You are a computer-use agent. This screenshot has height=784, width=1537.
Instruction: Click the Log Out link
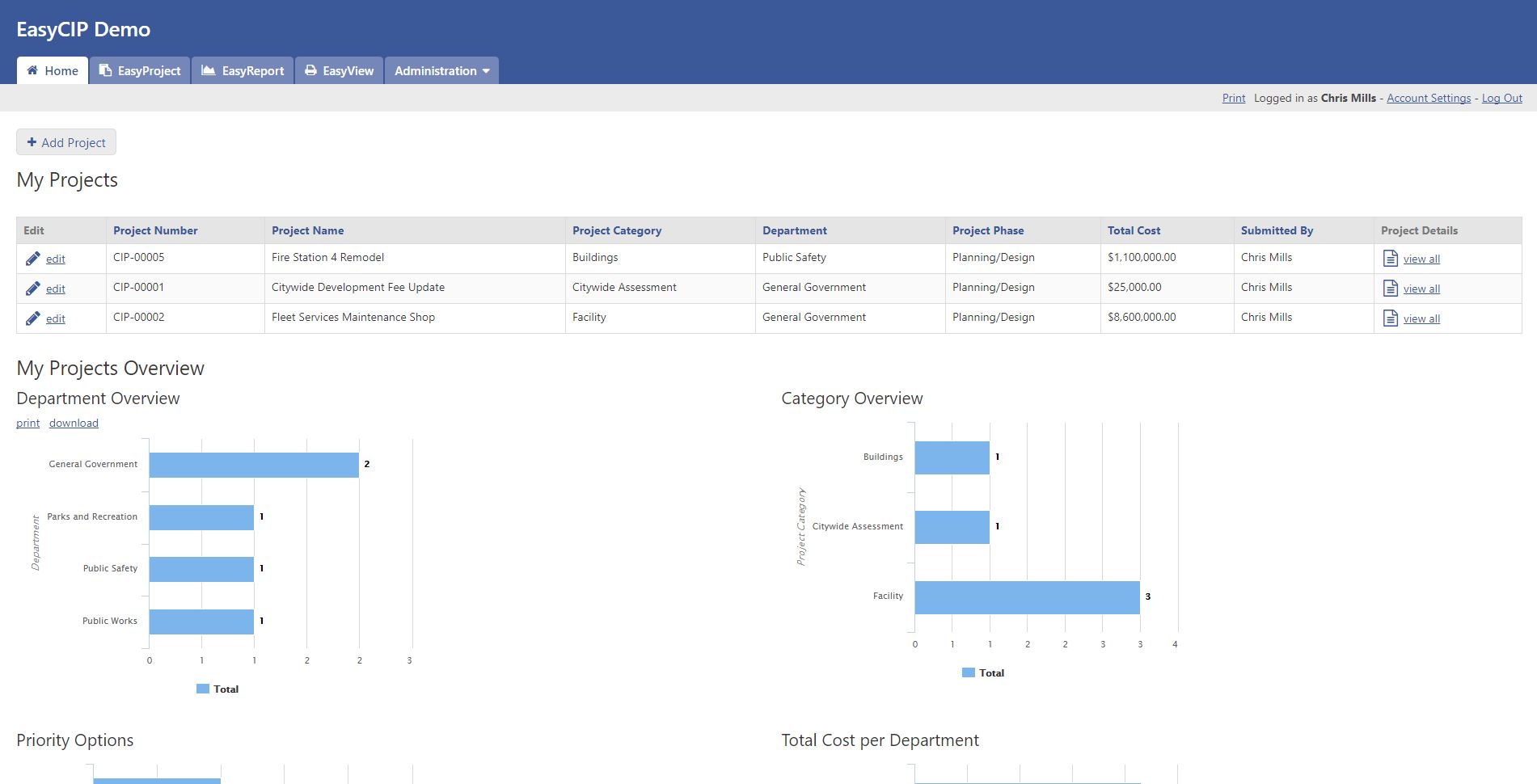[1501, 98]
